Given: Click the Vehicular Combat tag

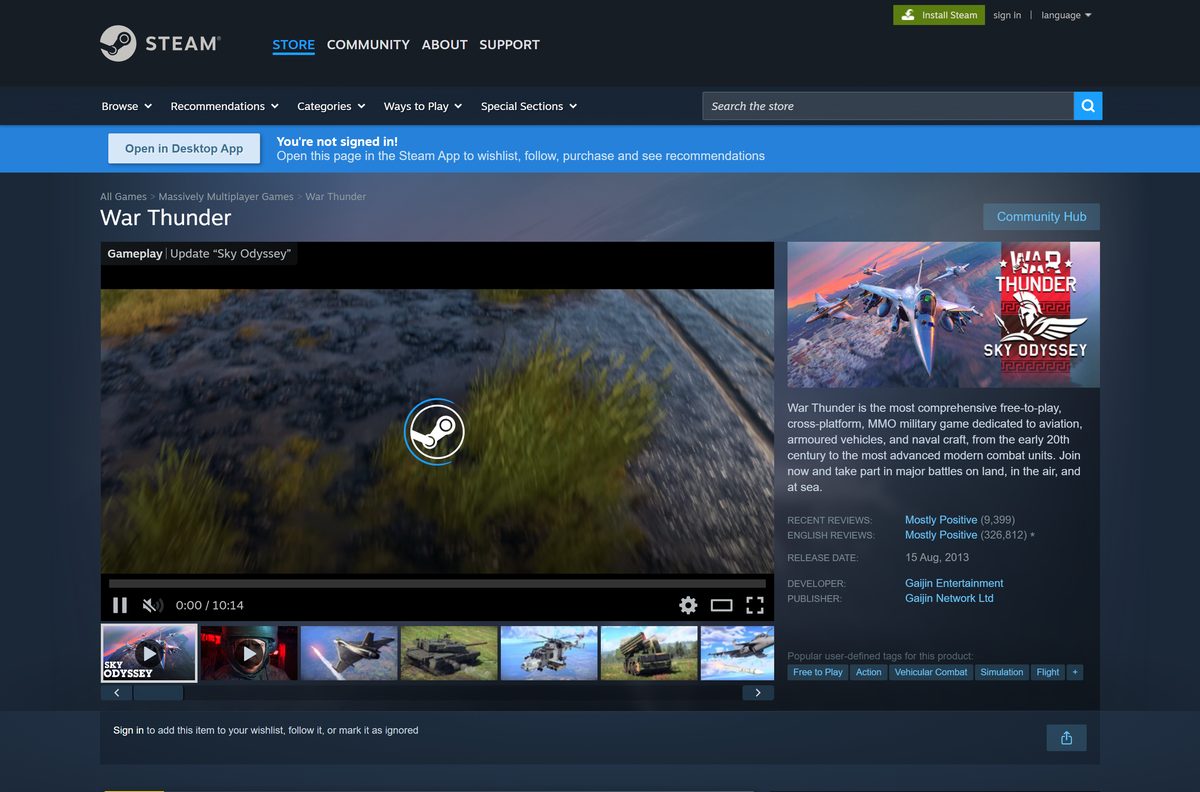Looking at the screenshot, I should pyautogui.click(x=931, y=672).
